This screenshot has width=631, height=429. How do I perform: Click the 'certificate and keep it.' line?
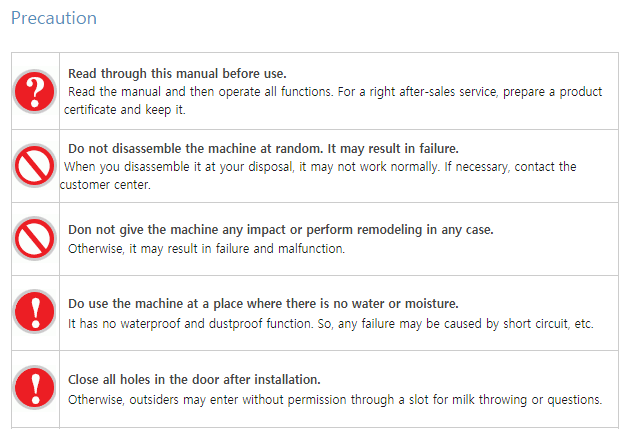tap(125, 109)
